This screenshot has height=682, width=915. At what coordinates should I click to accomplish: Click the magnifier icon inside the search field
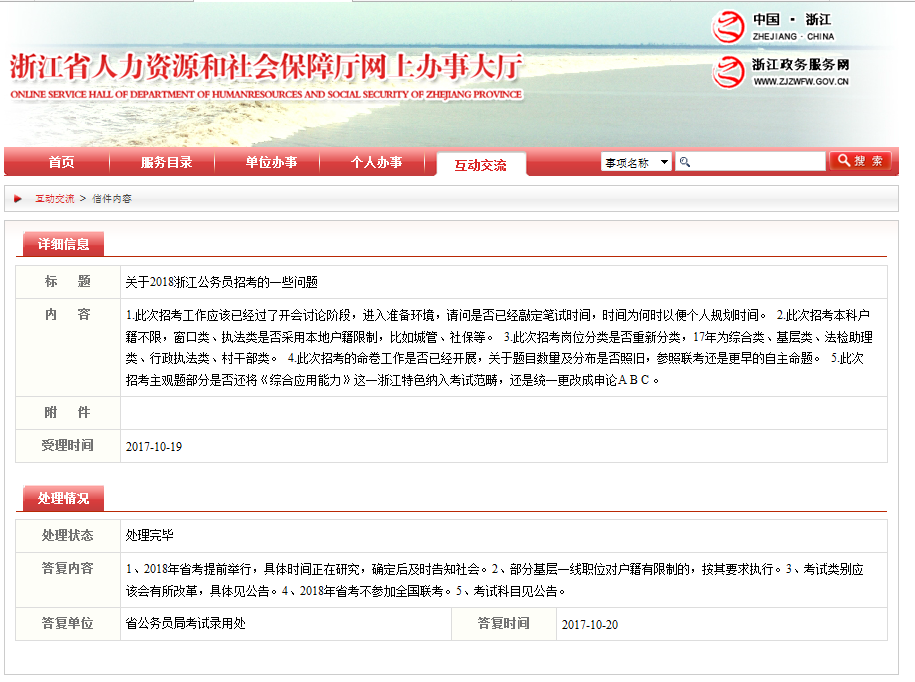tap(685, 162)
